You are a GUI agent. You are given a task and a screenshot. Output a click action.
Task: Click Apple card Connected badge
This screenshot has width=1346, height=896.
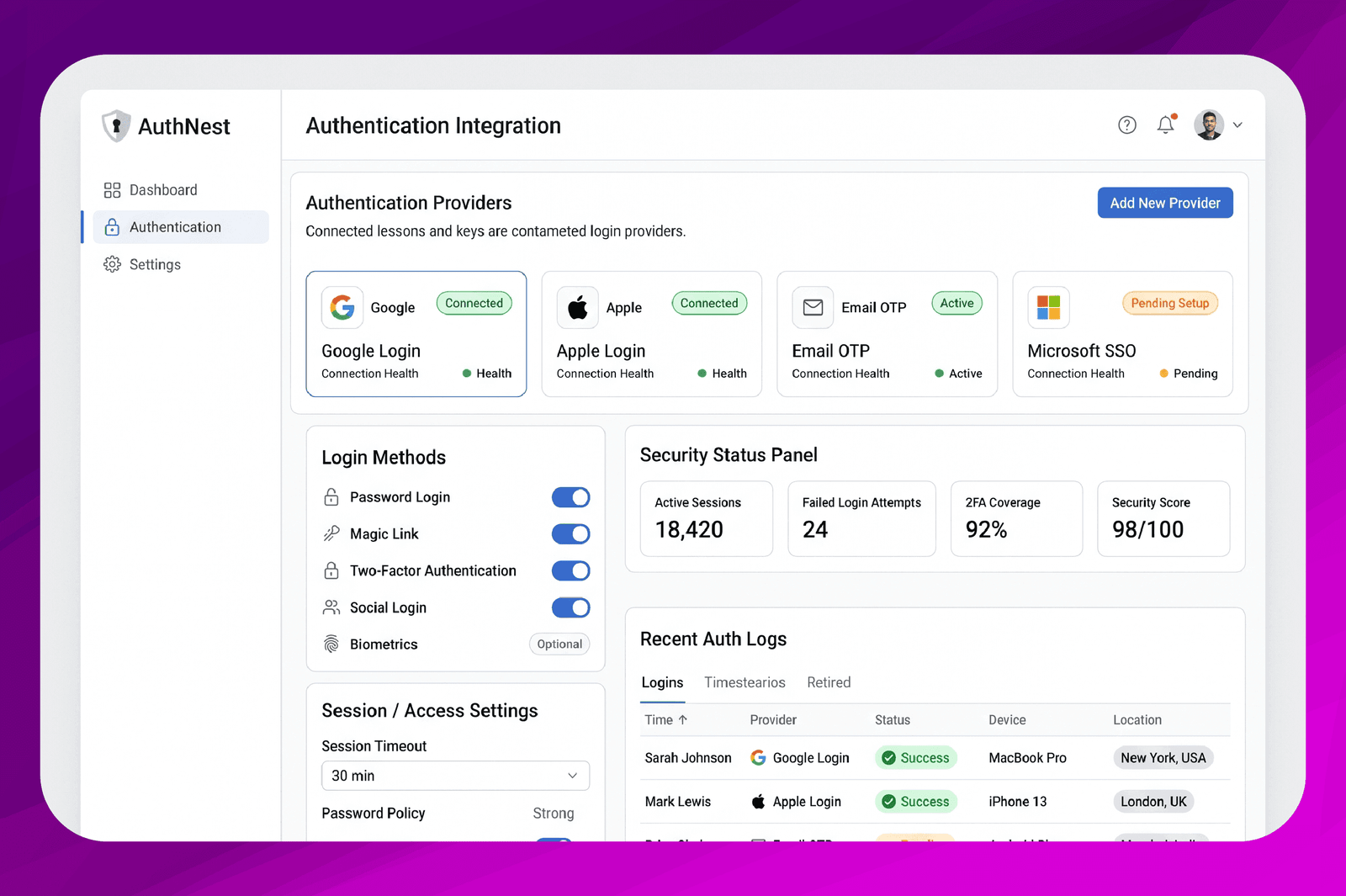(709, 303)
